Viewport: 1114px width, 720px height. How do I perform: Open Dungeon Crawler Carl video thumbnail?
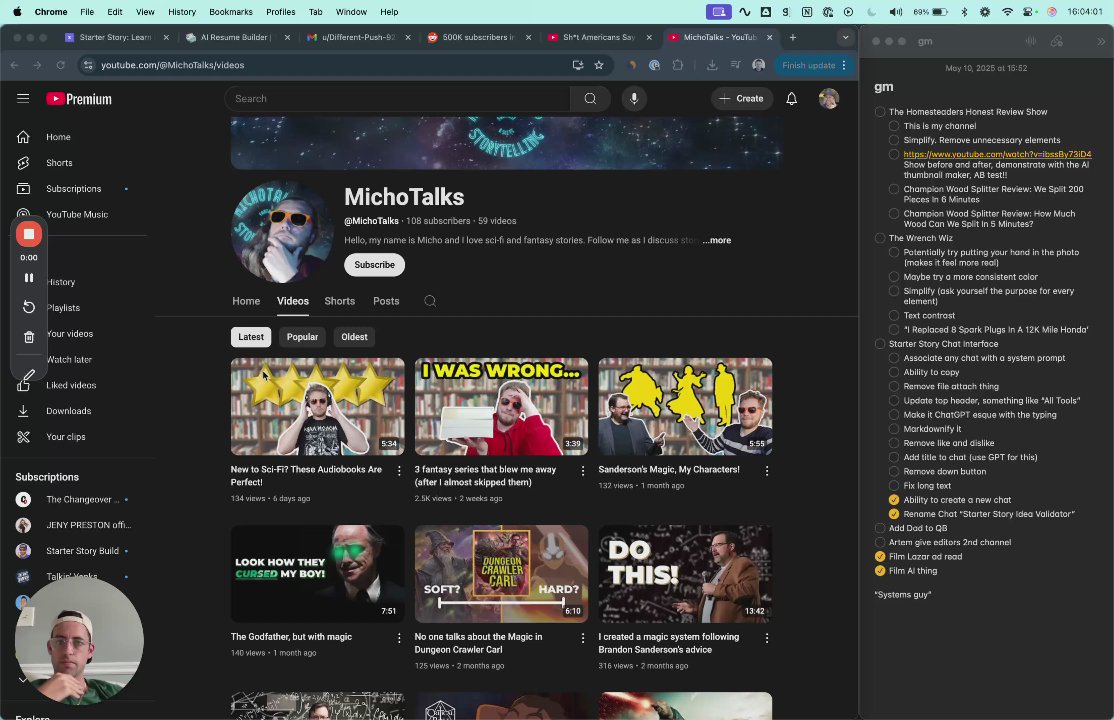pos(501,574)
